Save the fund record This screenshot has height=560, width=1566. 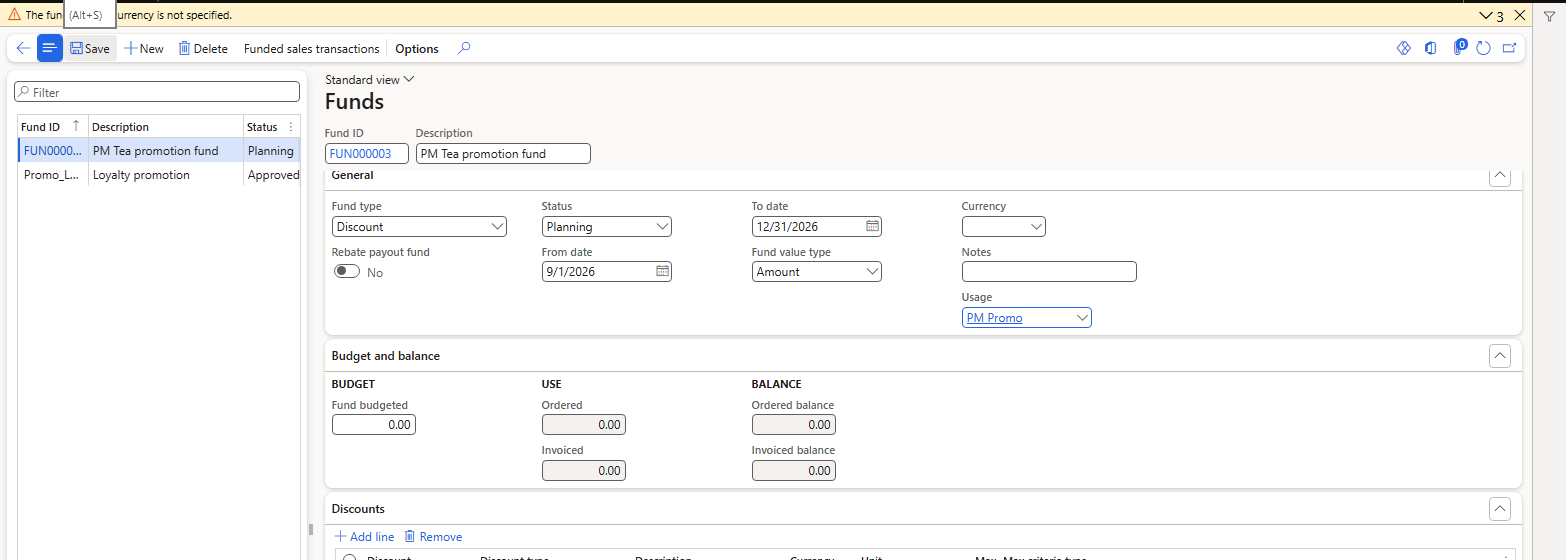coord(90,48)
